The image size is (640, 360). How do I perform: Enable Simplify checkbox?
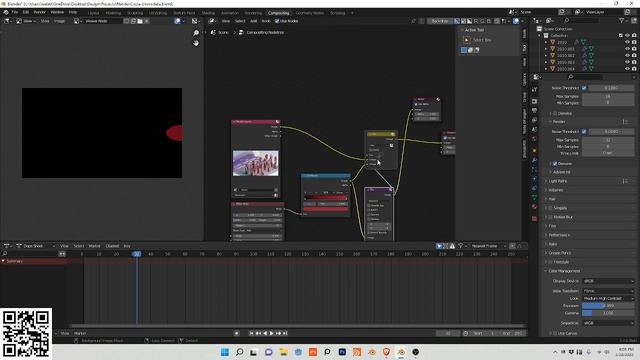[551, 208]
